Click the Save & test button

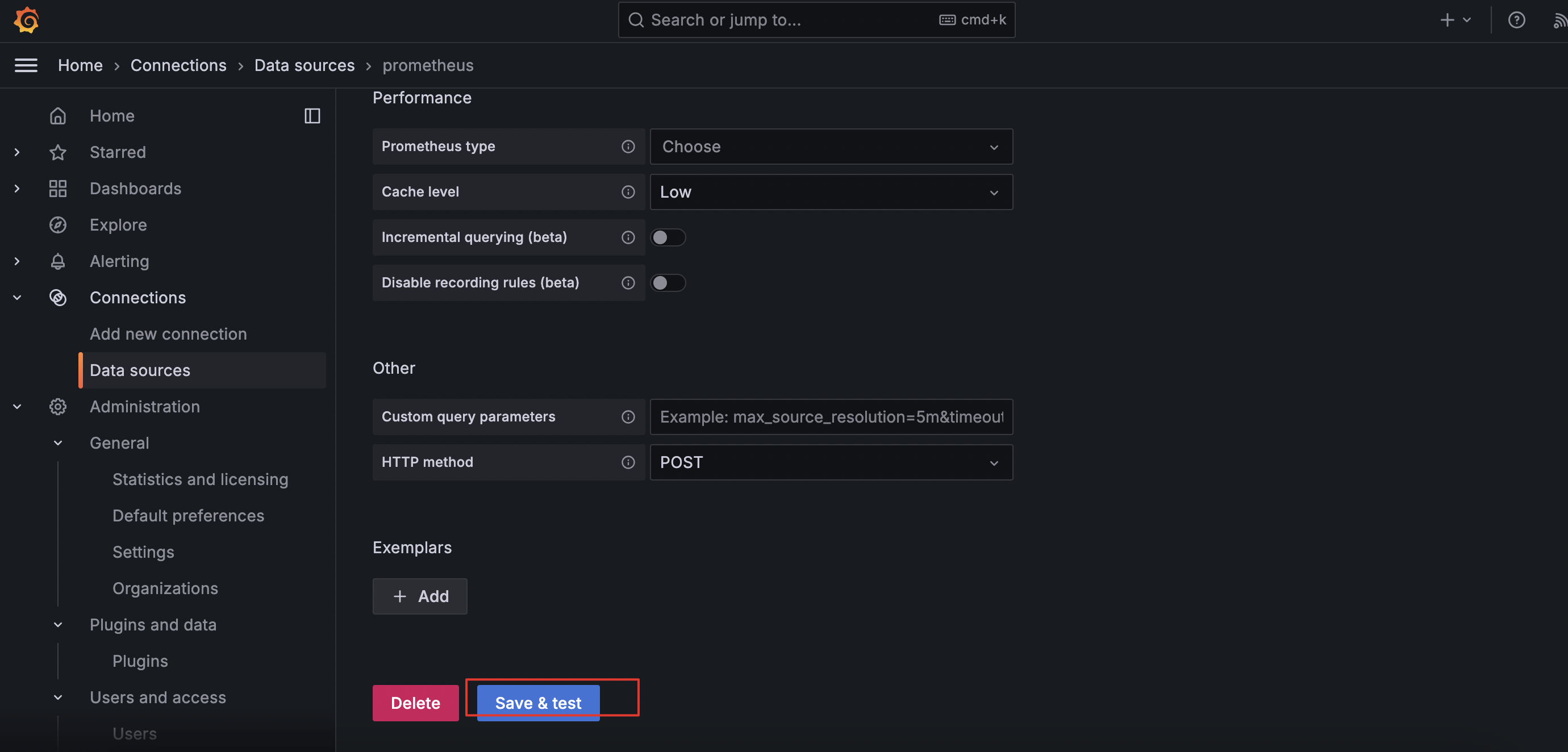tap(537, 703)
